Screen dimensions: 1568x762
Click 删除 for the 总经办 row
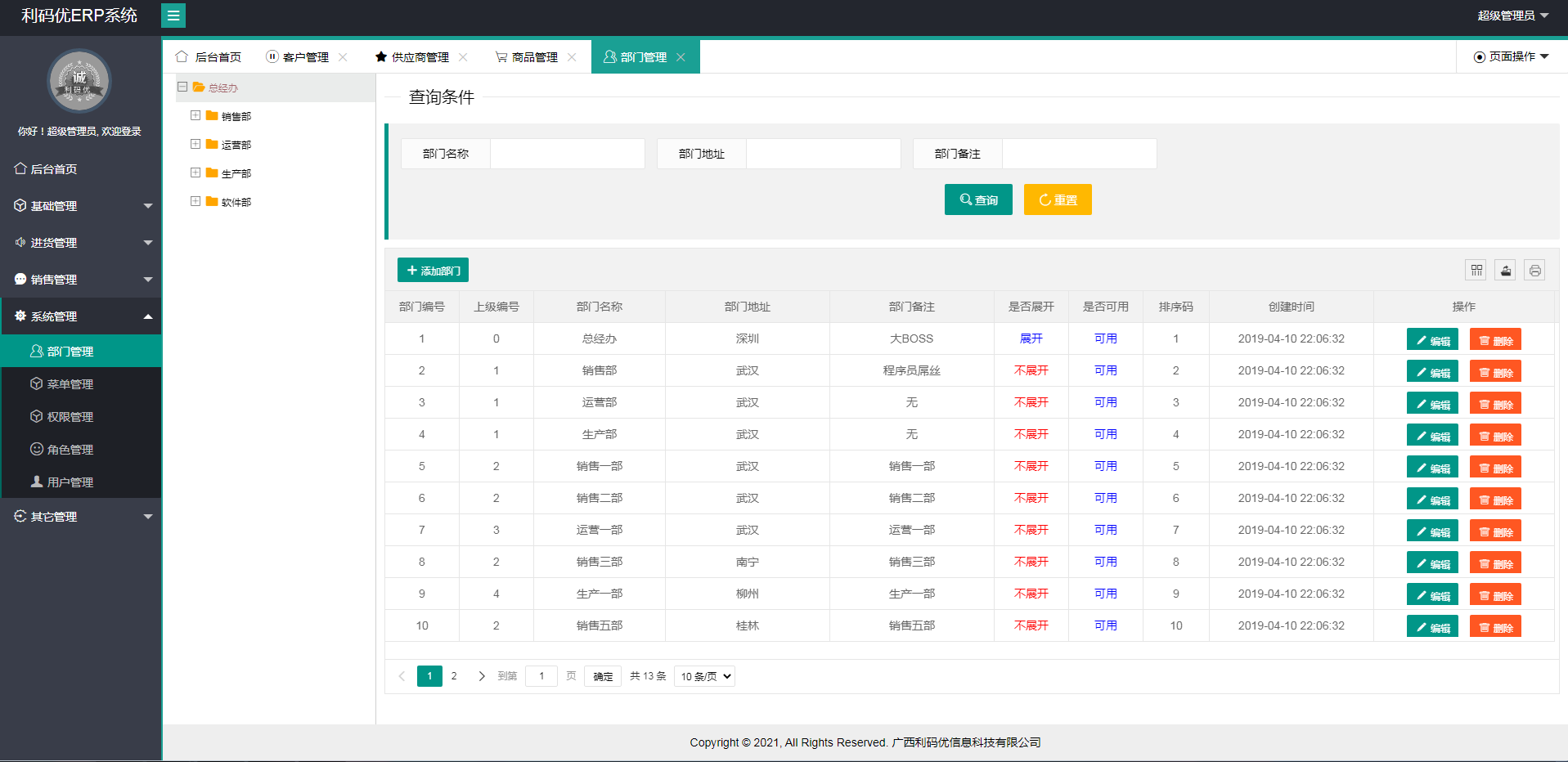click(1495, 339)
